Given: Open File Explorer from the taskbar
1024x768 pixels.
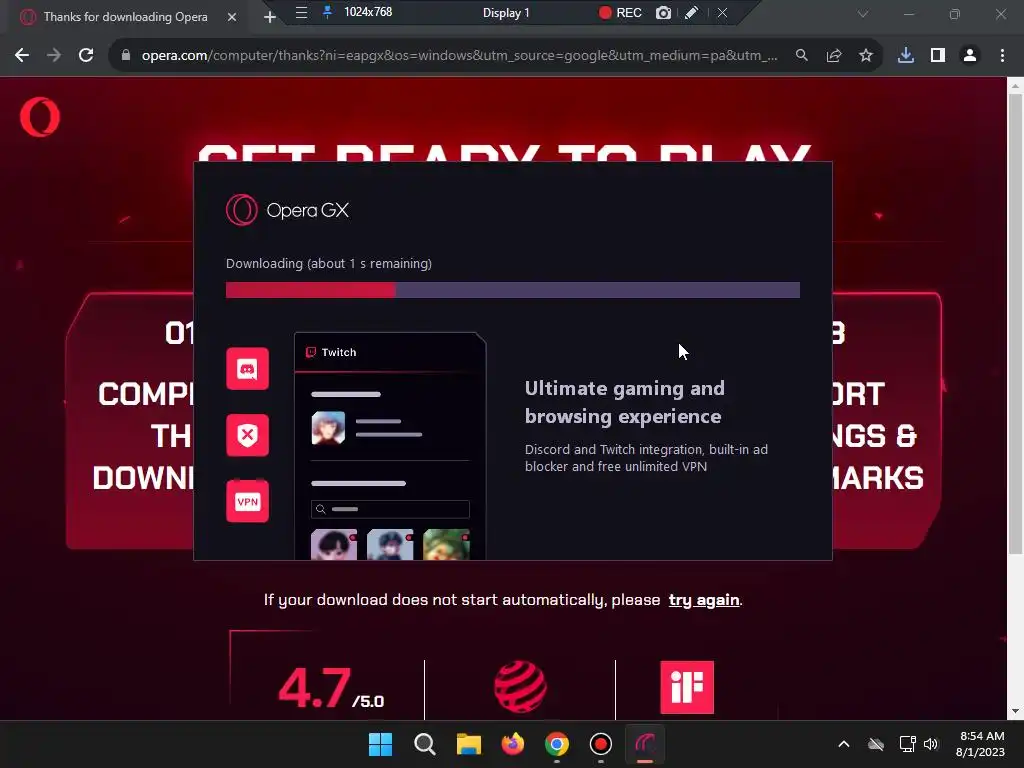Looking at the screenshot, I should [x=468, y=744].
